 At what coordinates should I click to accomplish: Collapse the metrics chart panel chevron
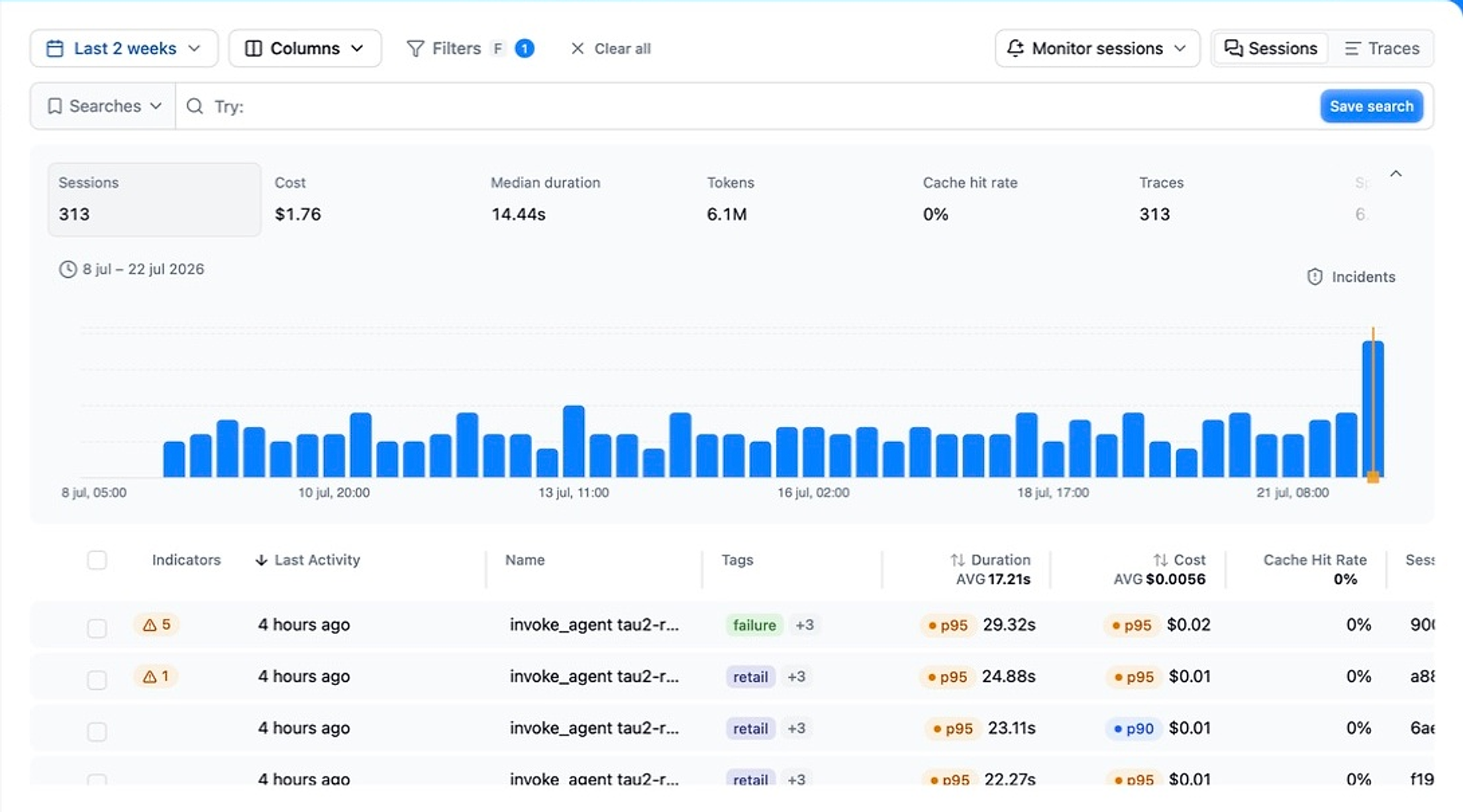tap(1396, 174)
